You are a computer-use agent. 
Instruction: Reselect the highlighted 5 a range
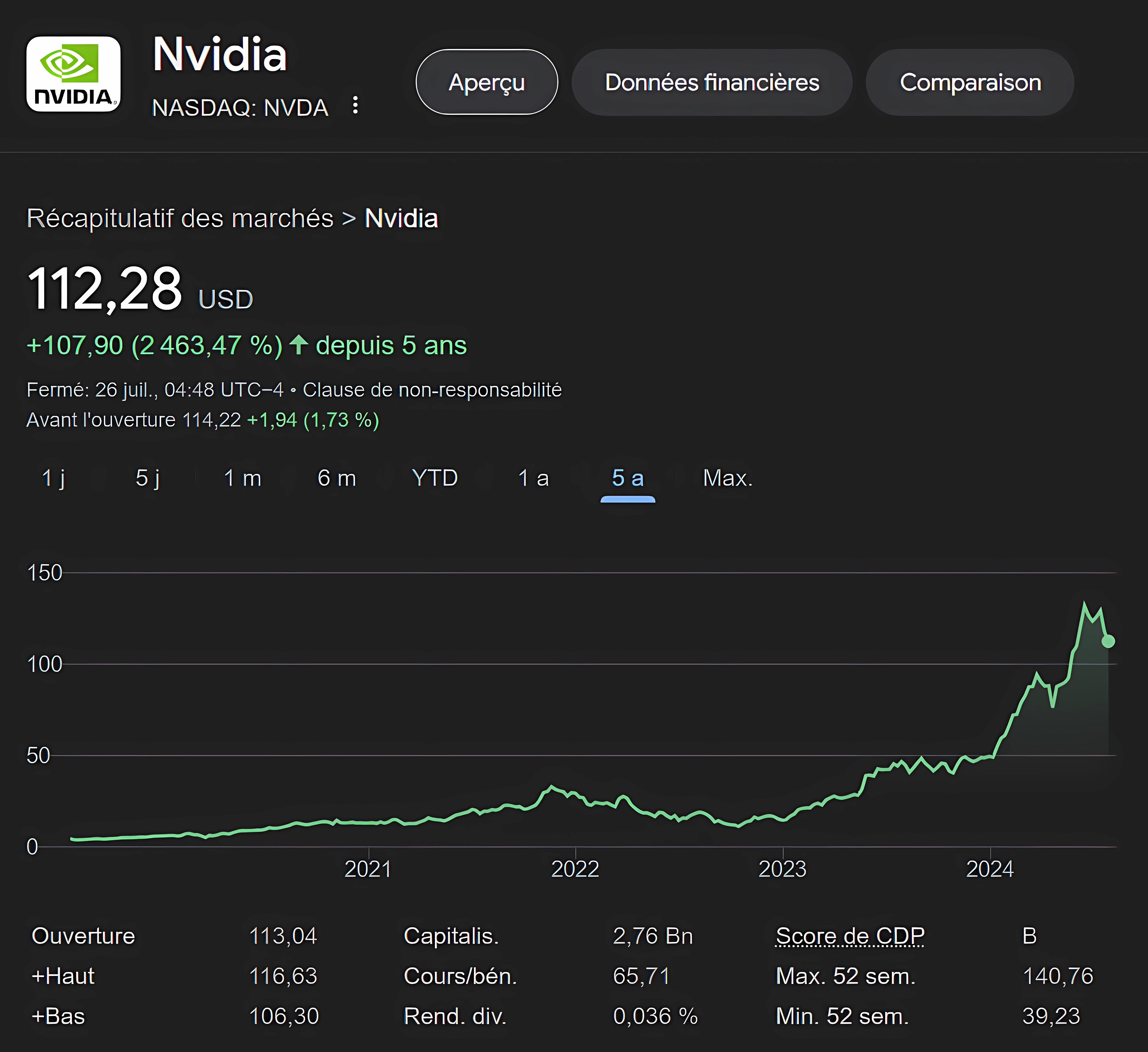pos(628,478)
